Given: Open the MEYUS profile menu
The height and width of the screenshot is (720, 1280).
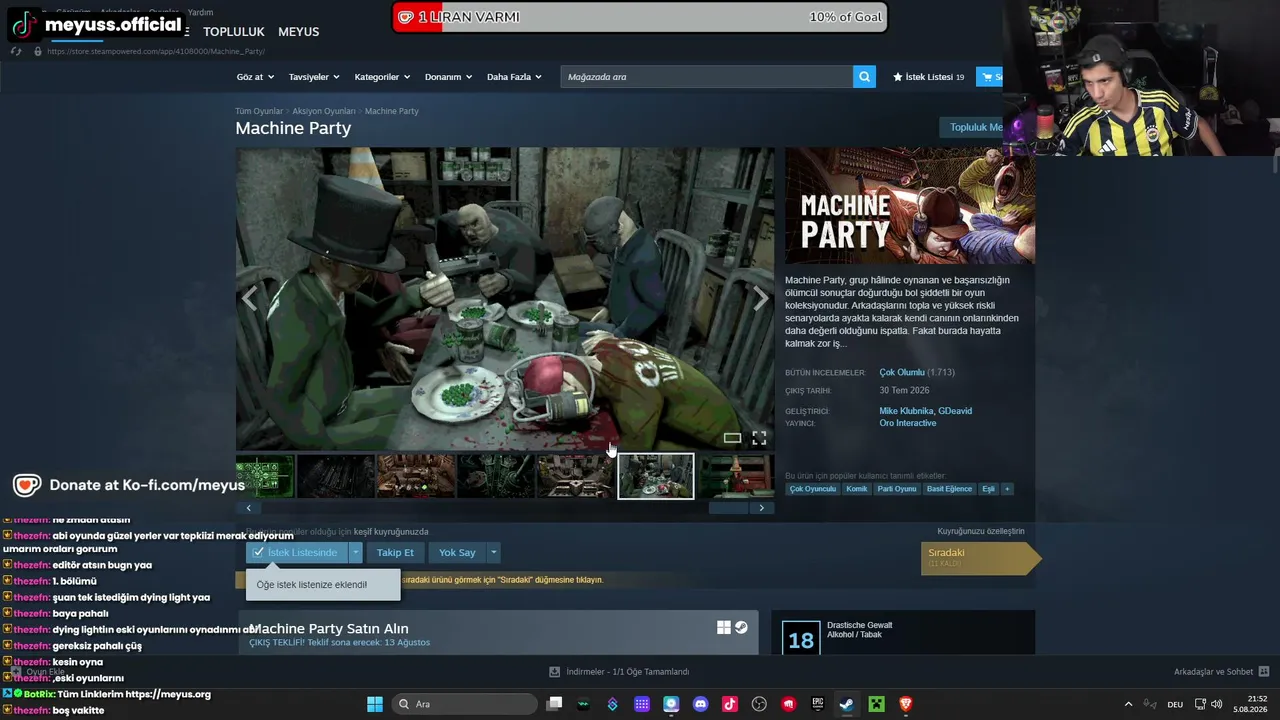Looking at the screenshot, I should point(298,32).
